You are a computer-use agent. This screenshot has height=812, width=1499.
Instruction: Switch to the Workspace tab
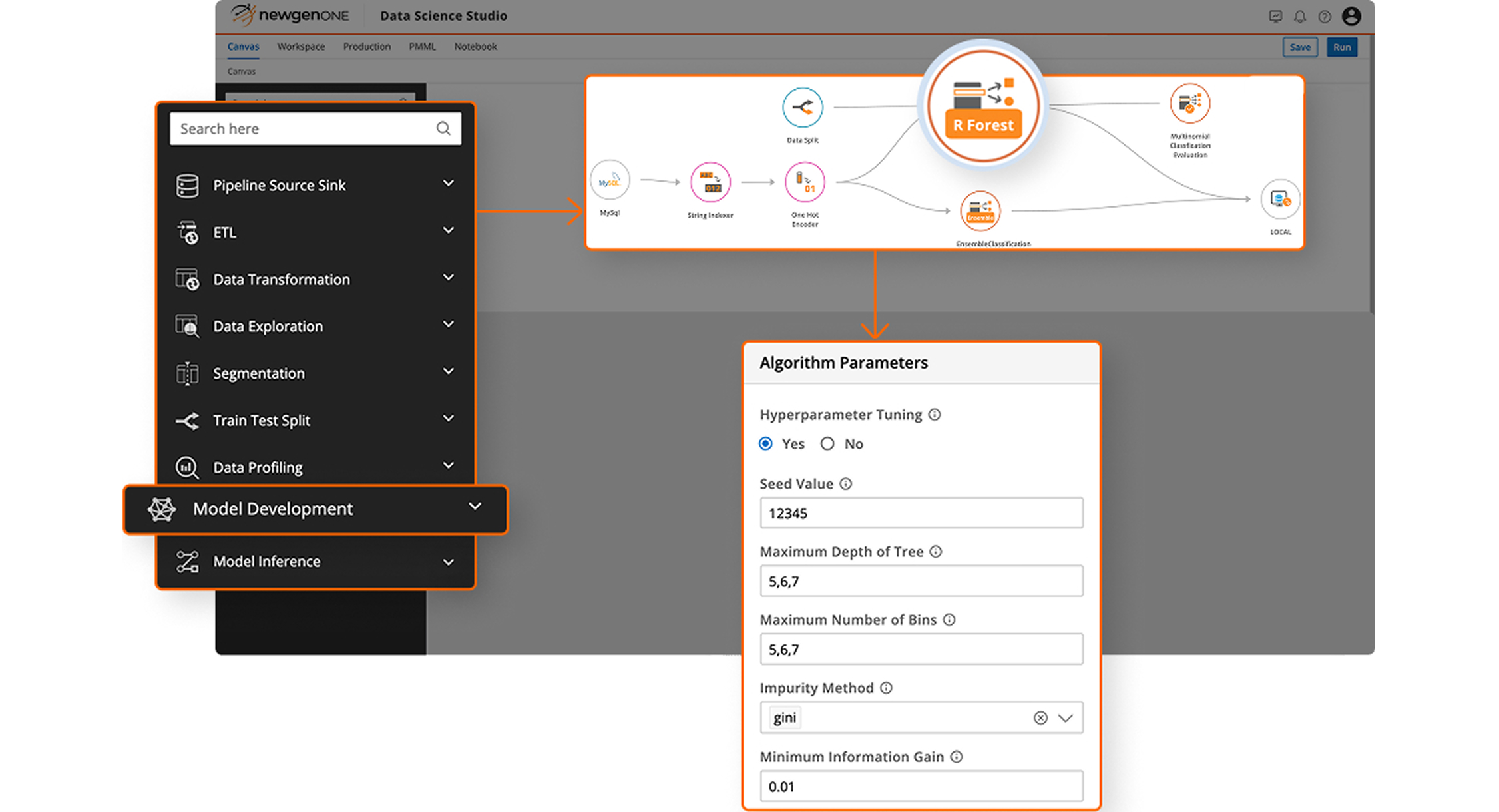tap(301, 47)
